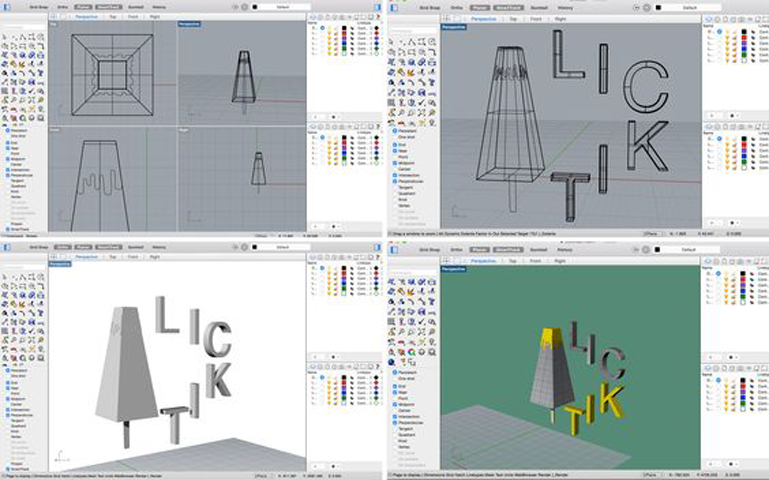The height and width of the screenshot is (480, 769).
Task: Select the arrow pointer tool in four-viewport window
Action: tap(5, 37)
